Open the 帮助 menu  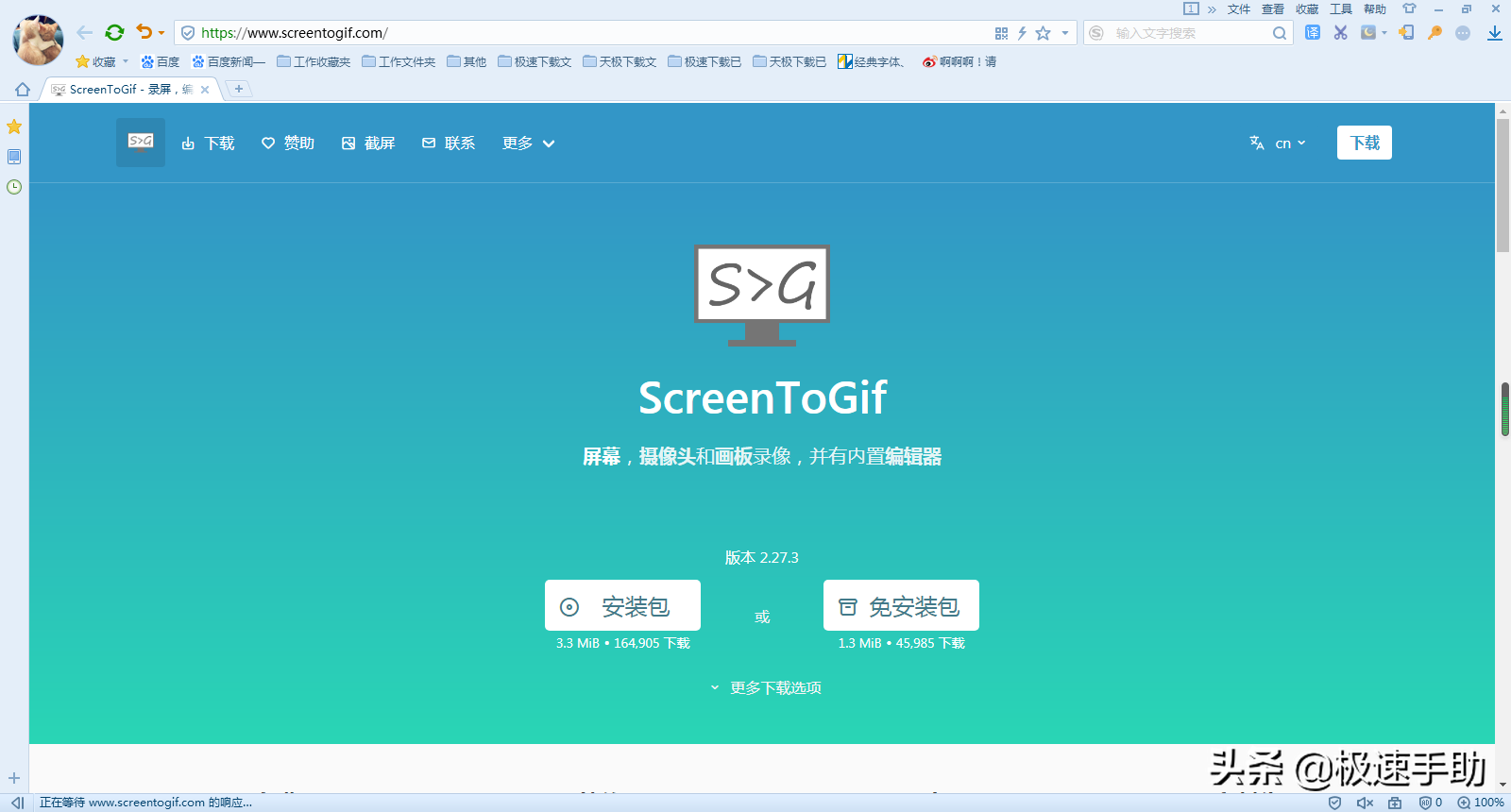coord(1375,9)
